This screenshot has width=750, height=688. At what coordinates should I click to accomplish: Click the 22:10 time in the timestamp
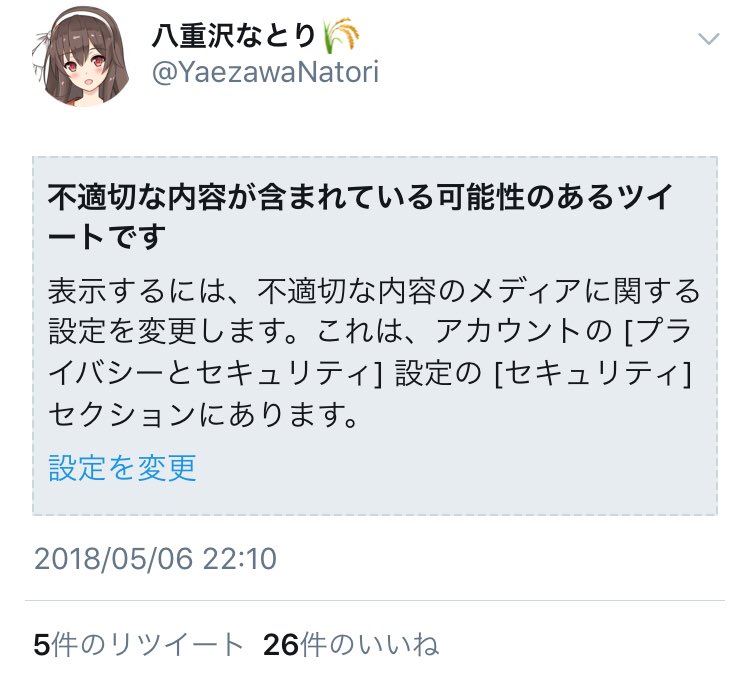[x=240, y=558]
